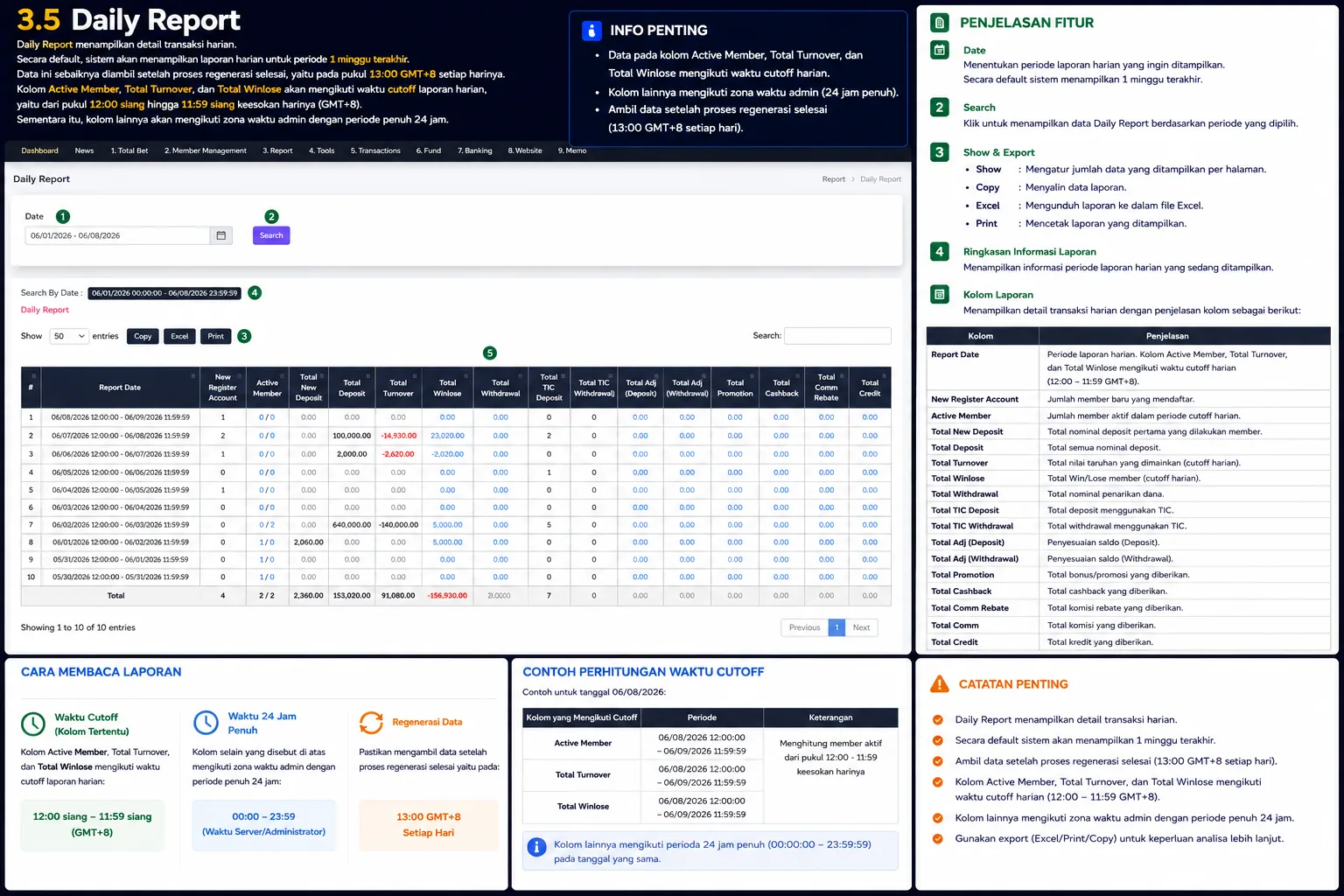1344x896 pixels.
Task: Go to Next page in pagination
Action: 861,627
